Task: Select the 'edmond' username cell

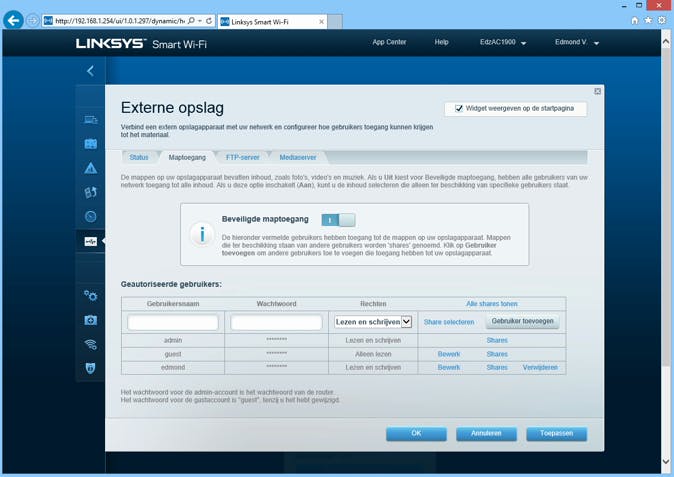Action: [173, 367]
